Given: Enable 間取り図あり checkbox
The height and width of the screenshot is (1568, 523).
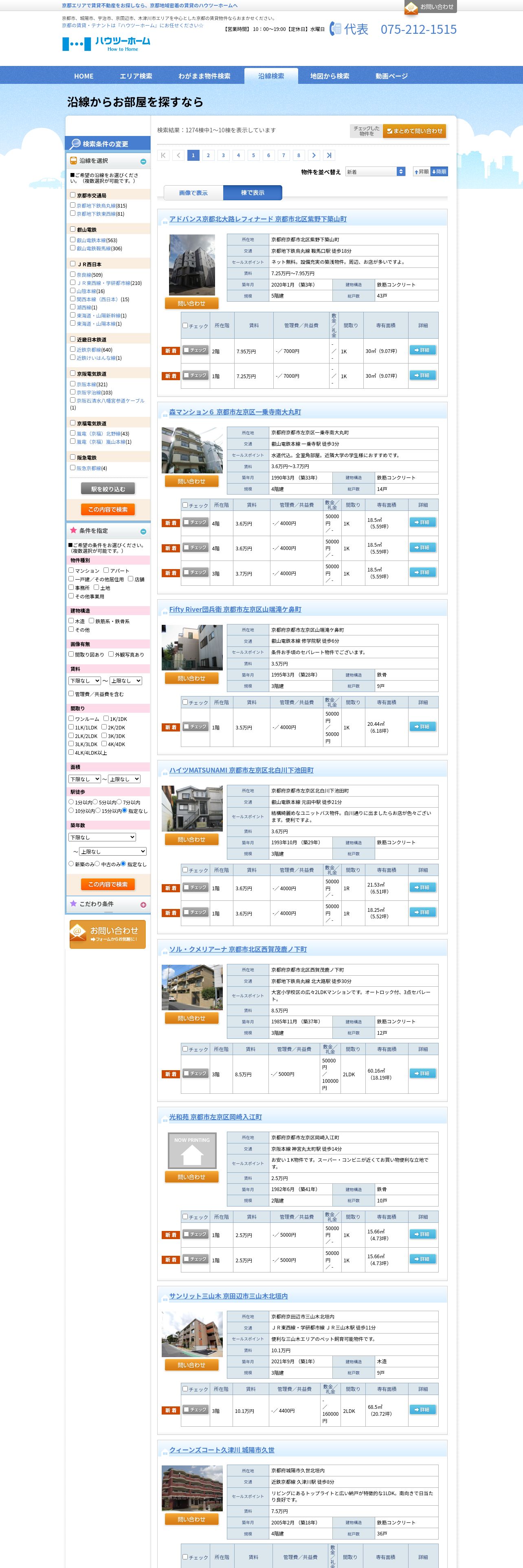Looking at the screenshot, I should click(71, 654).
